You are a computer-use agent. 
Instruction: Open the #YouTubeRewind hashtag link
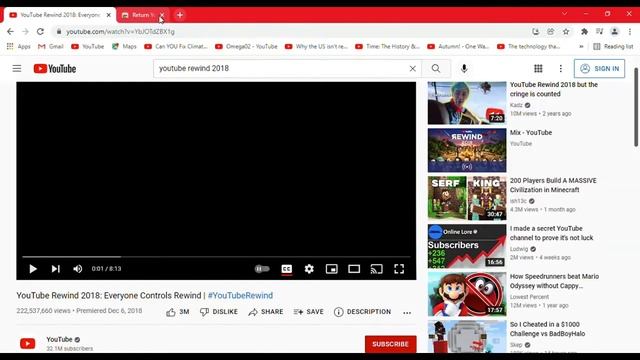coord(240,295)
